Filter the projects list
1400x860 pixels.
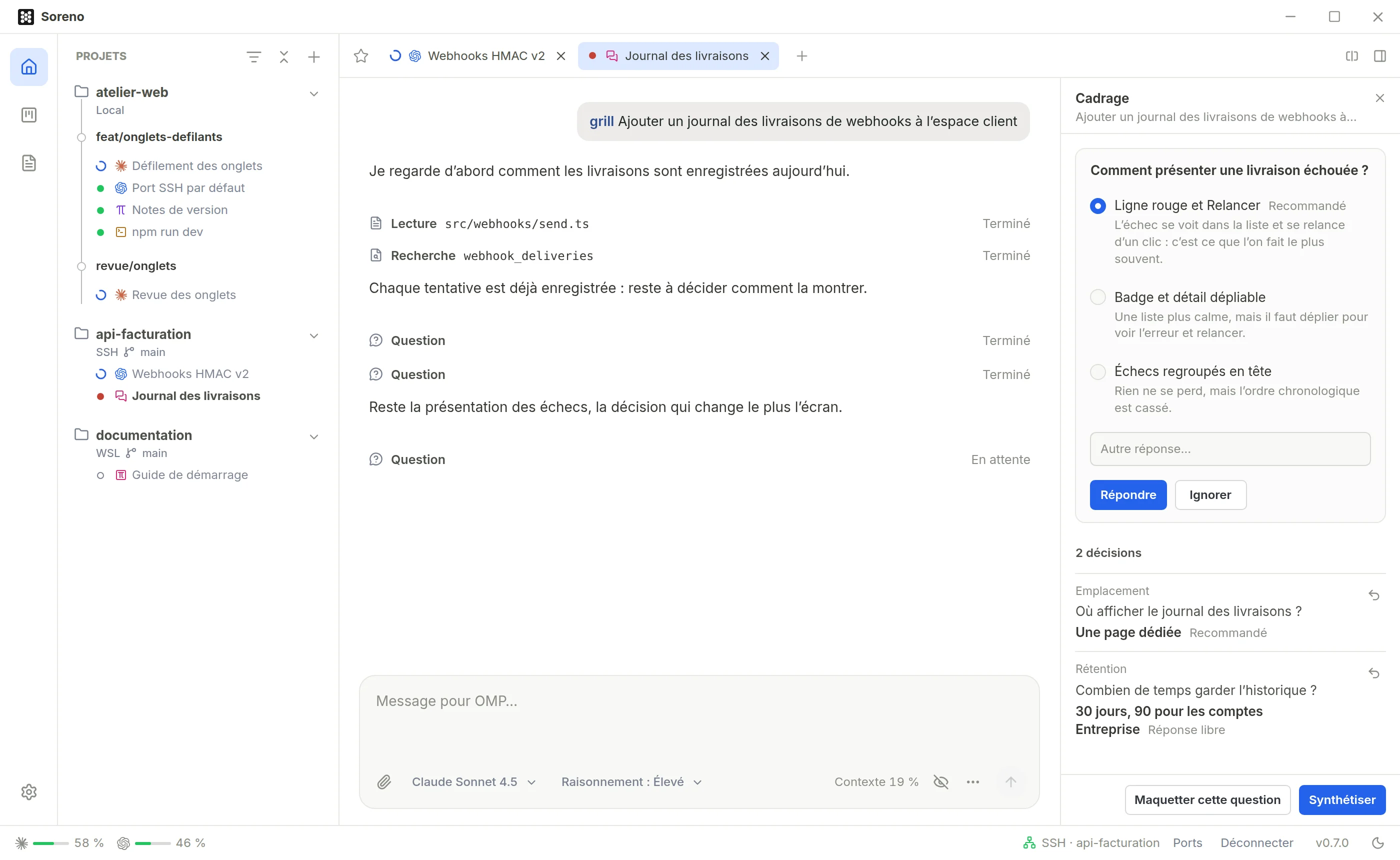[x=253, y=56]
